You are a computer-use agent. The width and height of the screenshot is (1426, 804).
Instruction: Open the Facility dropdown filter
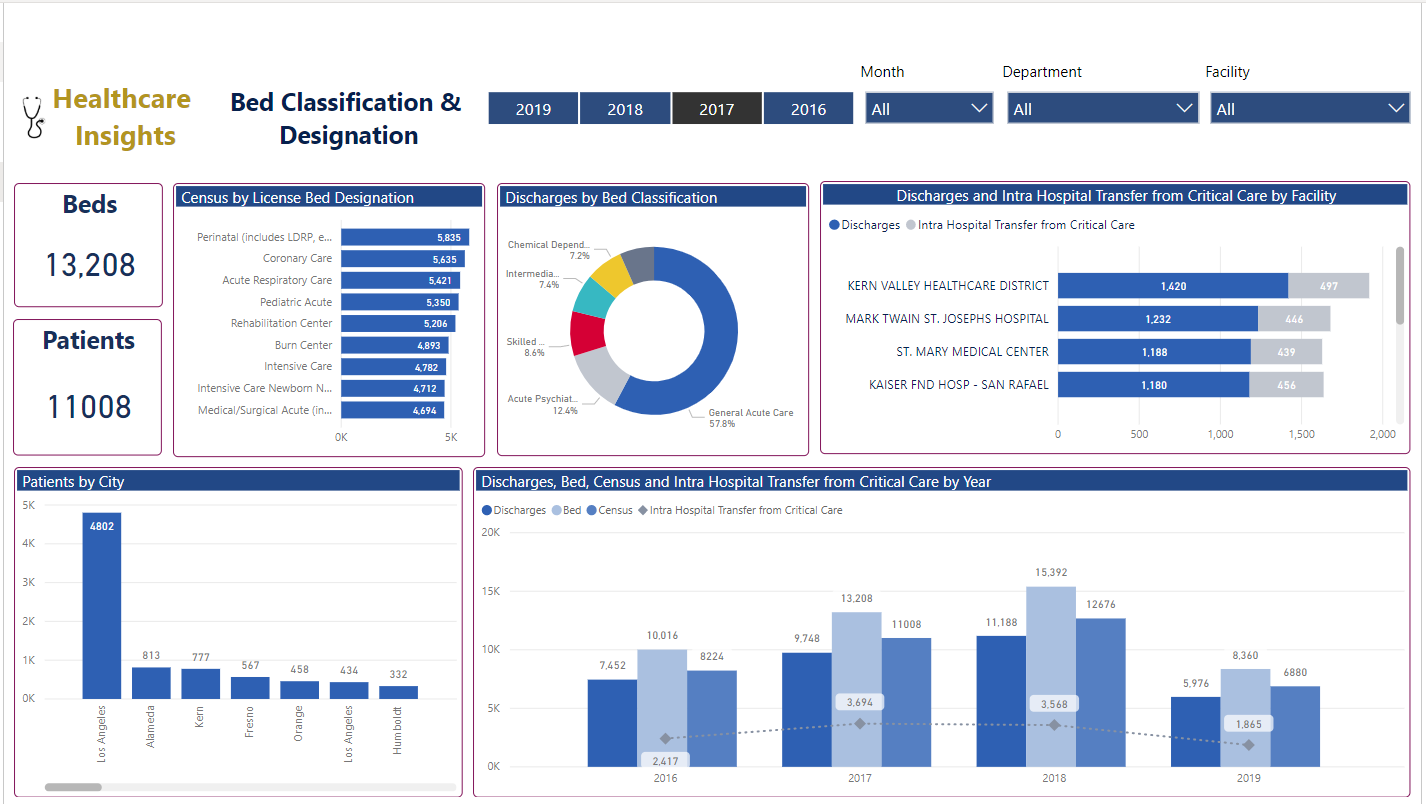point(1309,109)
